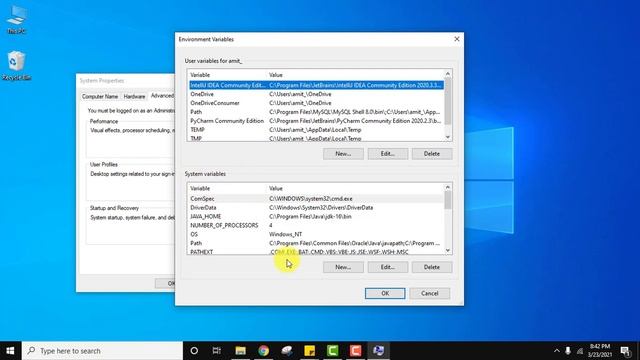Click the System variables scrollbar thumb
This screenshot has width=640, height=360.
point(448,200)
